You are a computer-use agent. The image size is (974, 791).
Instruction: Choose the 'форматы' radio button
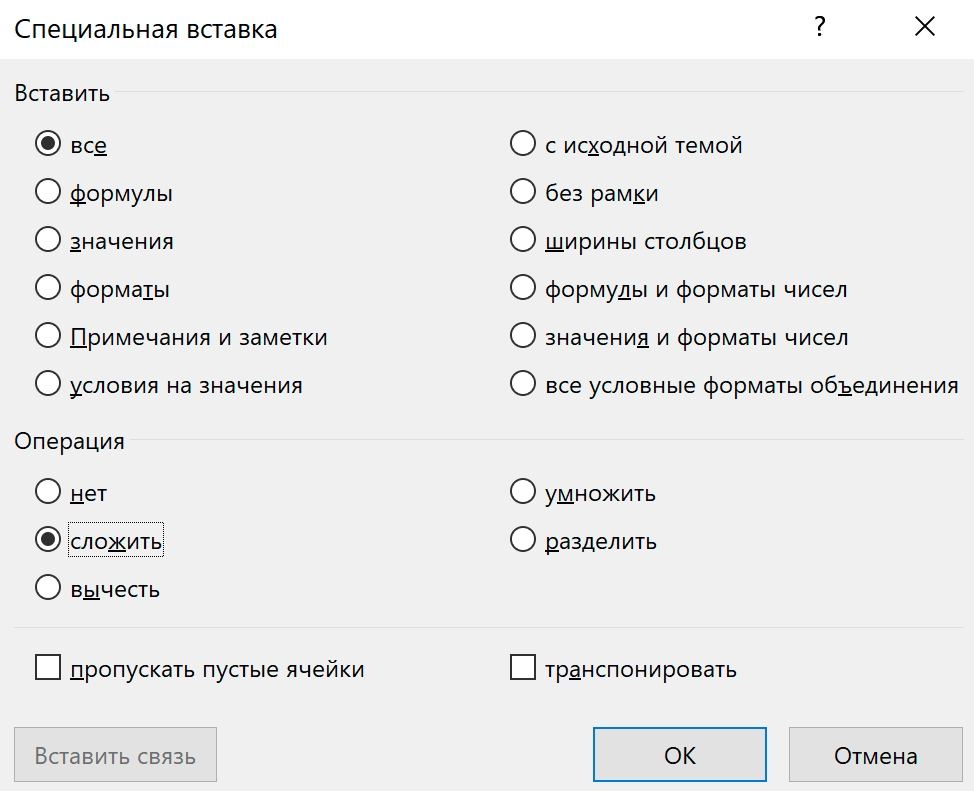pos(48,289)
